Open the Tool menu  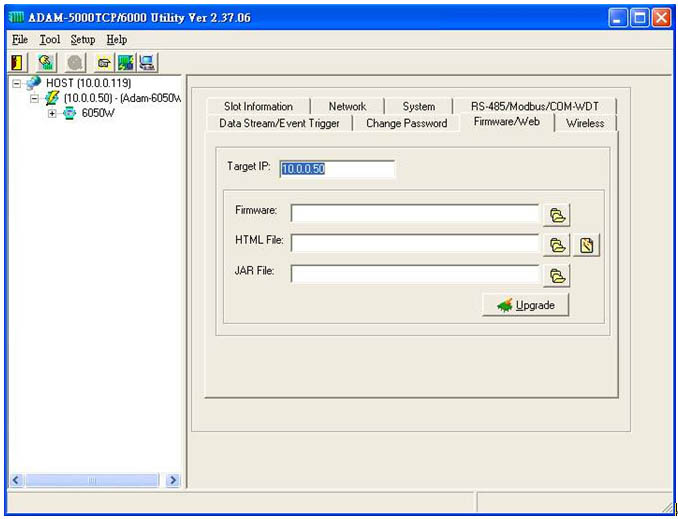coord(50,40)
